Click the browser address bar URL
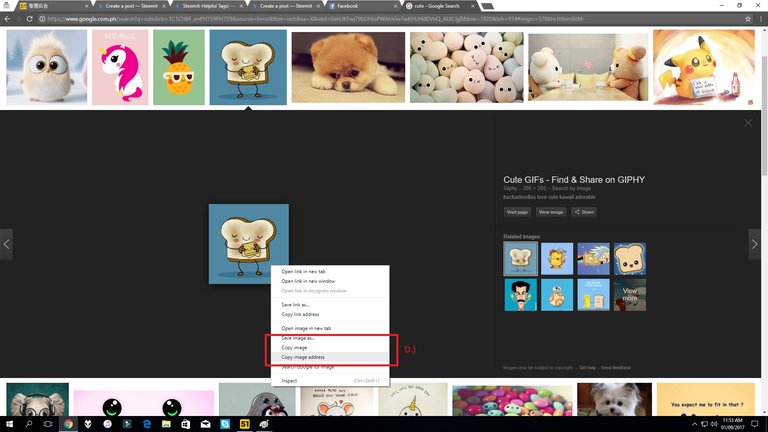 click(x=300, y=18)
